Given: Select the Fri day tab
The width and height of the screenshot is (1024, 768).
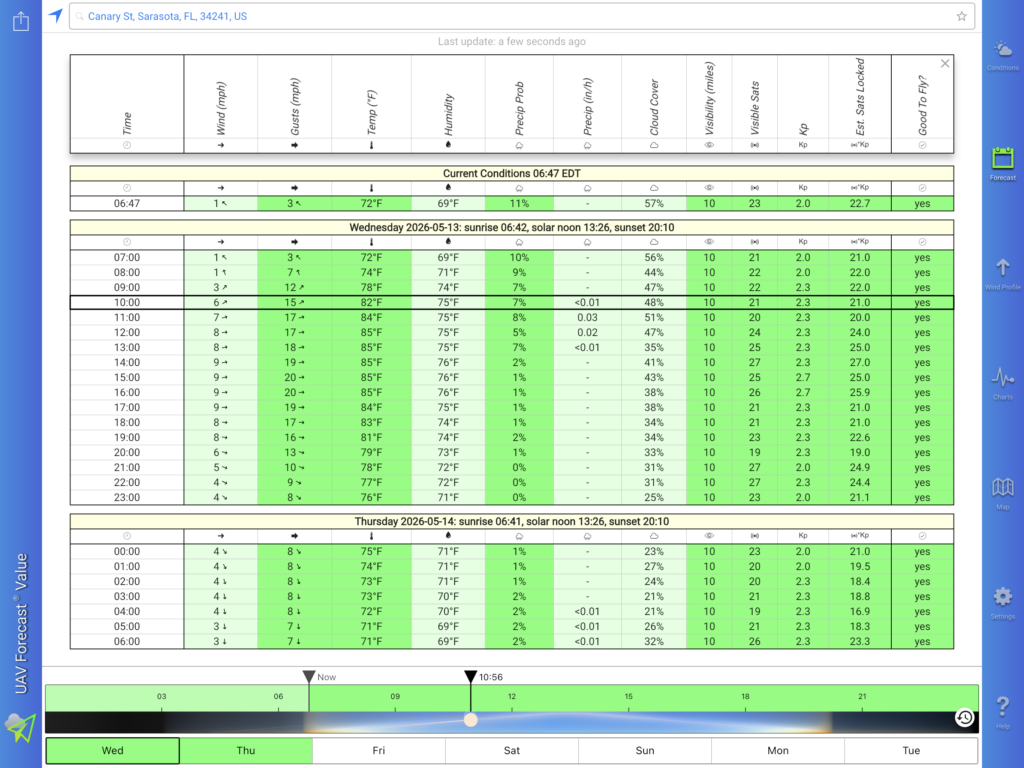Looking at the screenshot, I should click(x=379, y=750).
